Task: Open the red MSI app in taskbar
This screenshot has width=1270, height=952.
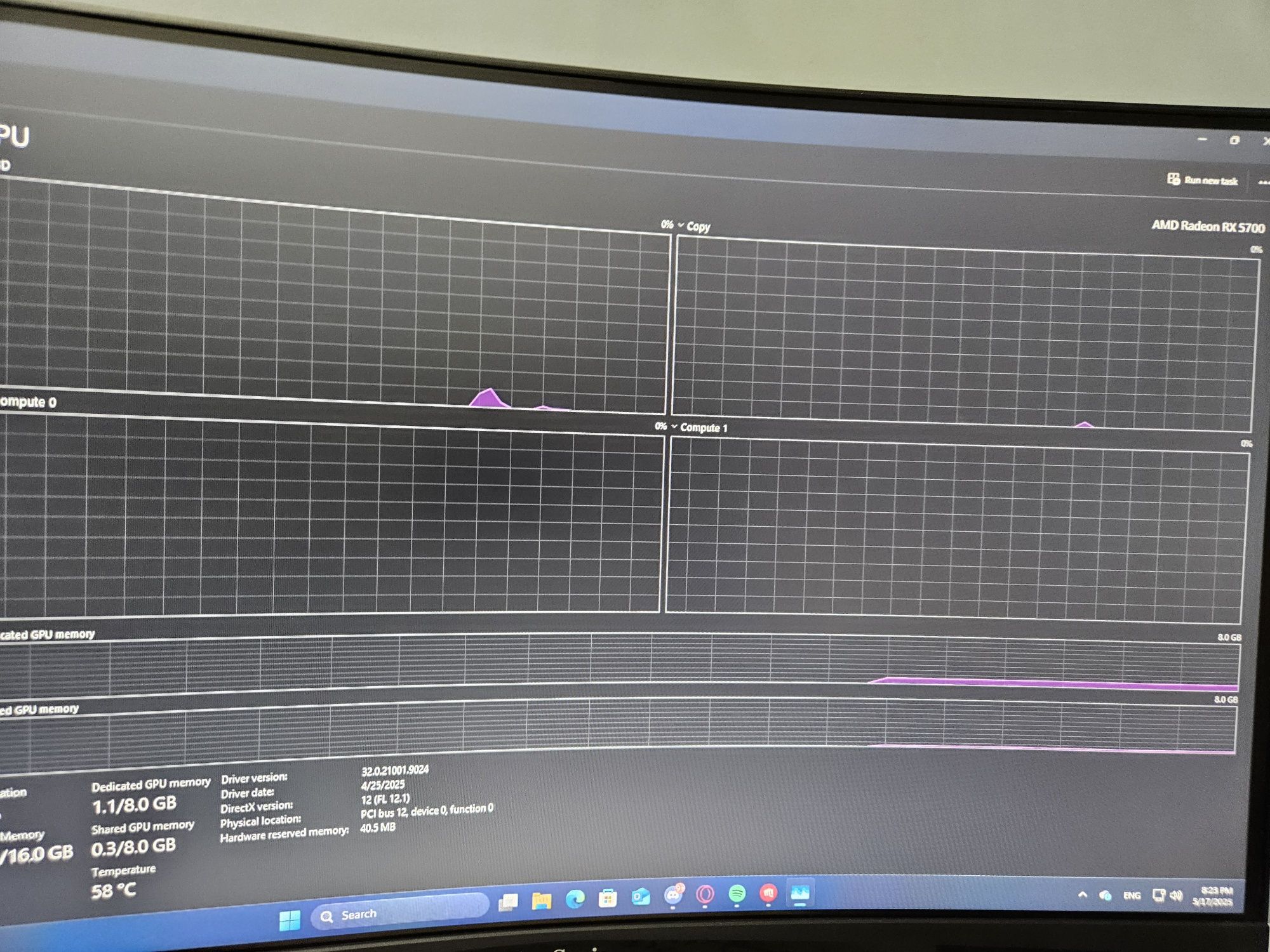Action: point(768,893)
